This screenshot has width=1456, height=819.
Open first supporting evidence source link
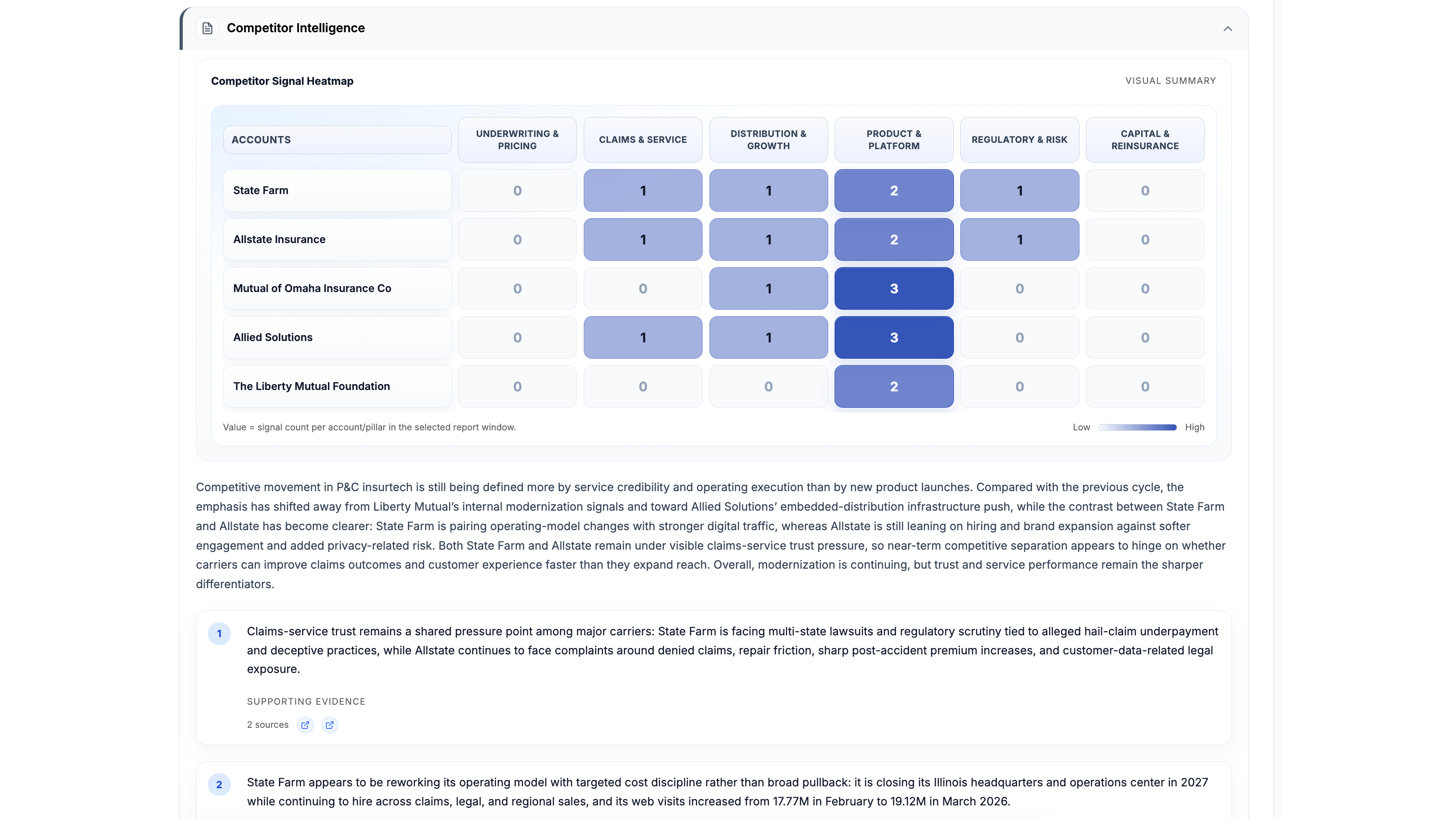(305, 725)
